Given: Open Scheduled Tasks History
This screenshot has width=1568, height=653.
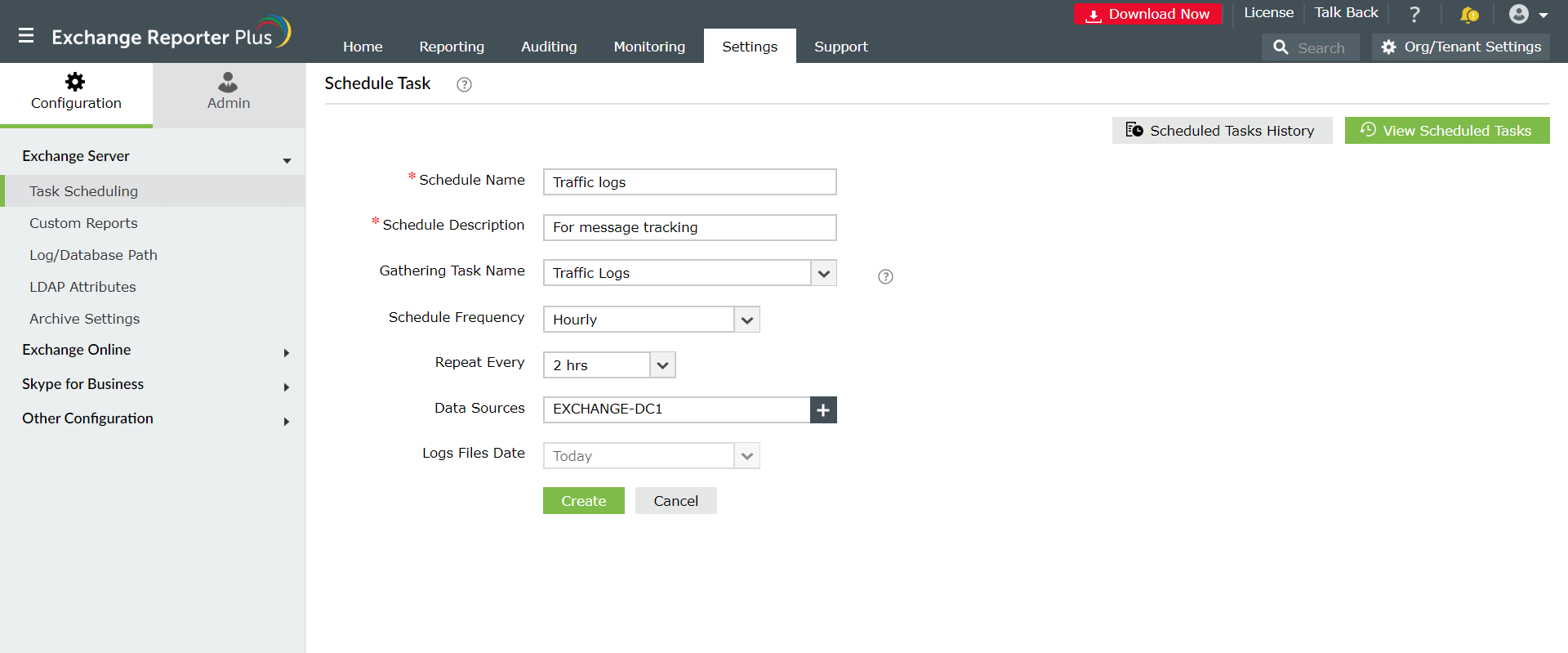Looking at the screenshot, I should (x=1223, y=130).
